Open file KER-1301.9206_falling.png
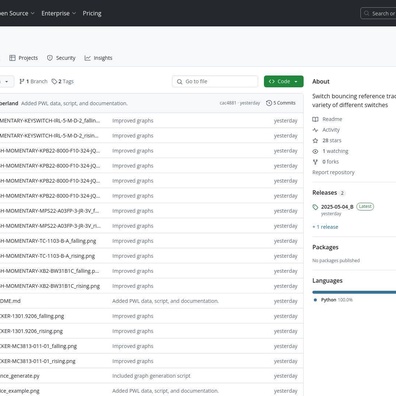 tap(32, 316)
